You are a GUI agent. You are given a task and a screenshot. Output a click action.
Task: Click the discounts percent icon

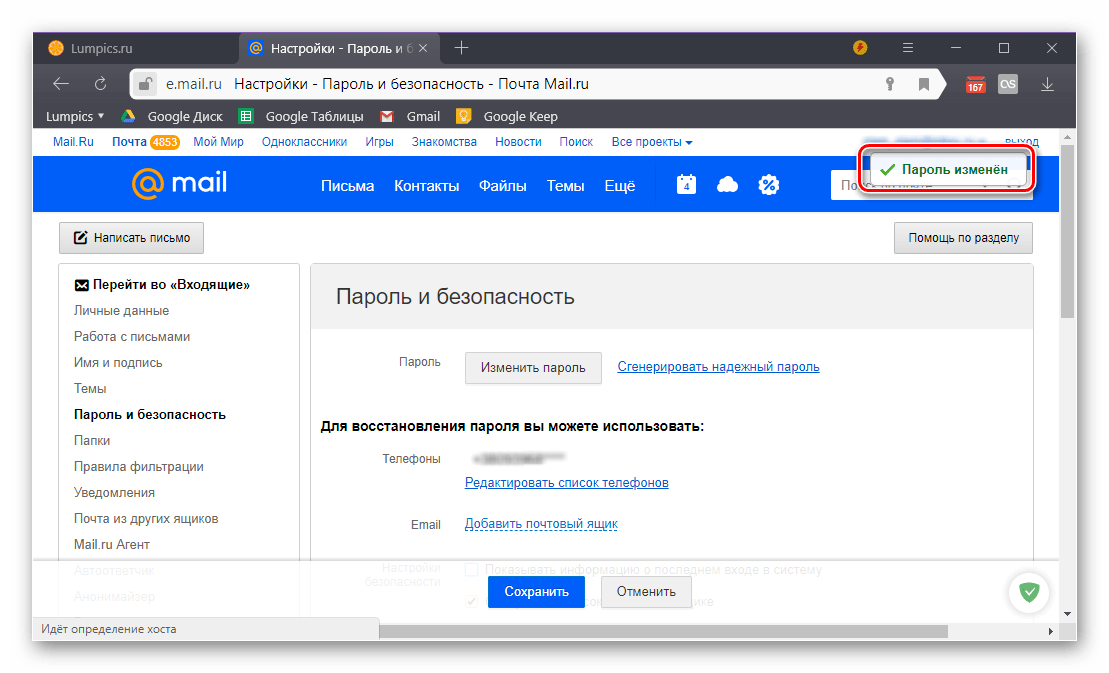click(x=768, y=184)
